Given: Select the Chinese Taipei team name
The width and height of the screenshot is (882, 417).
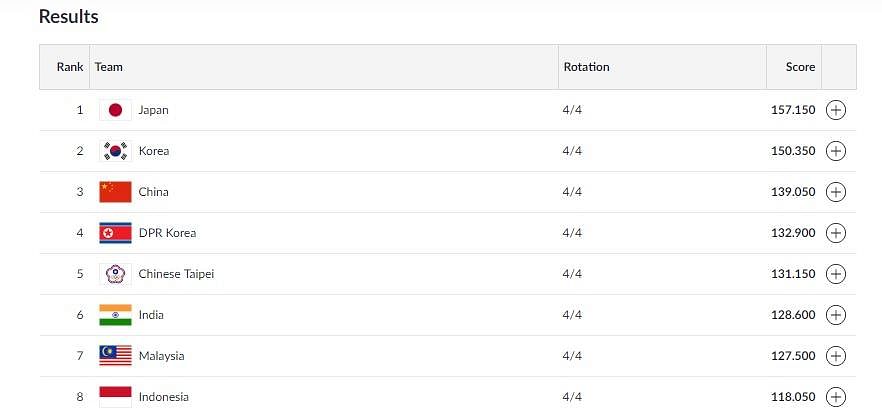Looking at the screenshot, I should tap(176, 273).
